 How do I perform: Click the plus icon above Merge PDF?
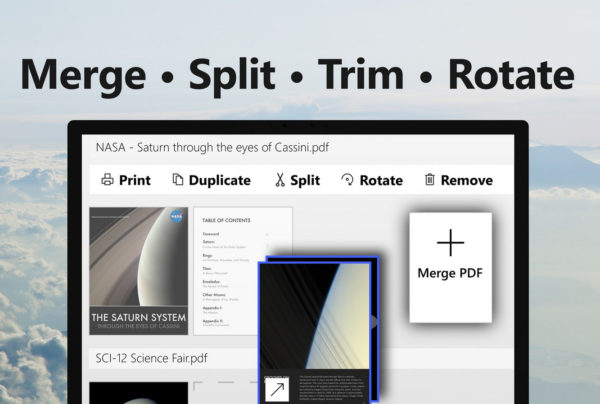451,243
